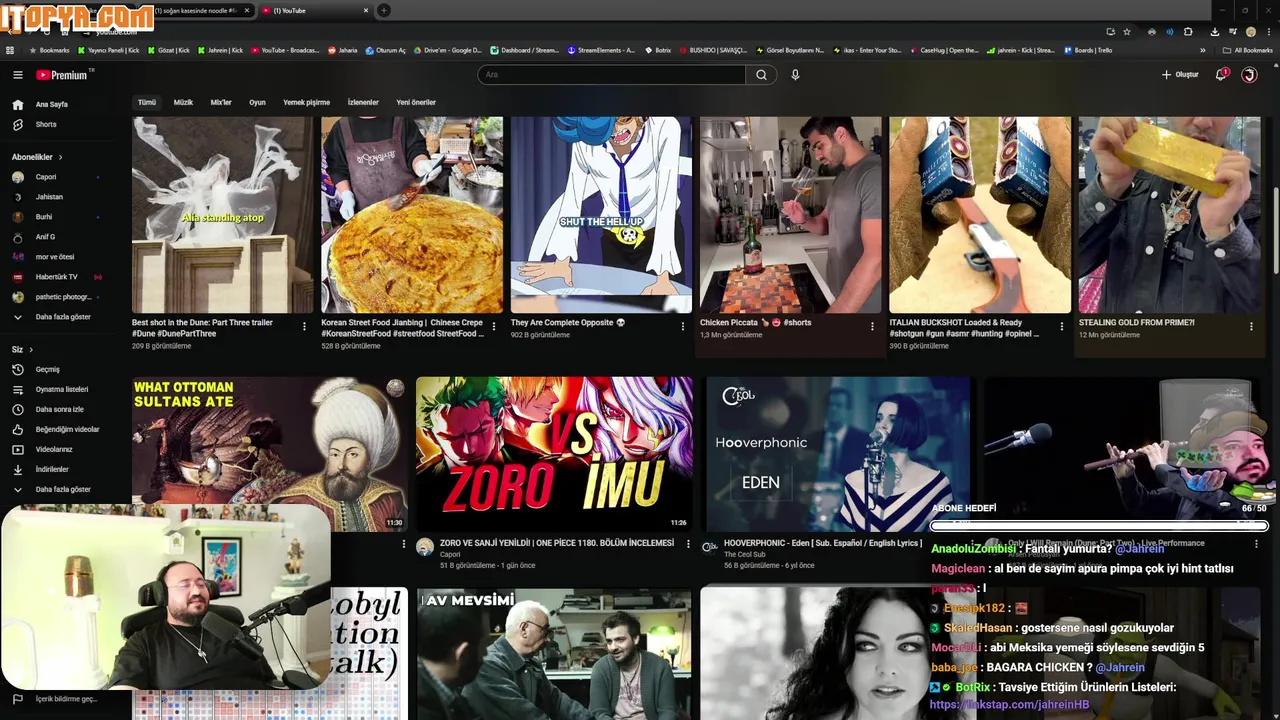Expand Abonelikler section chevron
This screenshot has height=720, width=1280.
coord(60,157)
